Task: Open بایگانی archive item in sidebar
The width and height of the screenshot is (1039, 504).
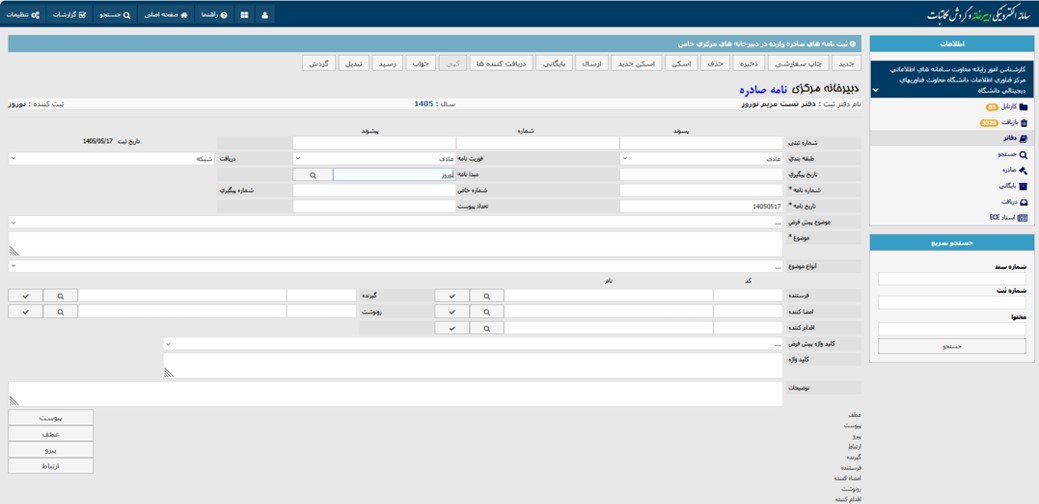Action: click(x=1014, y=186)
